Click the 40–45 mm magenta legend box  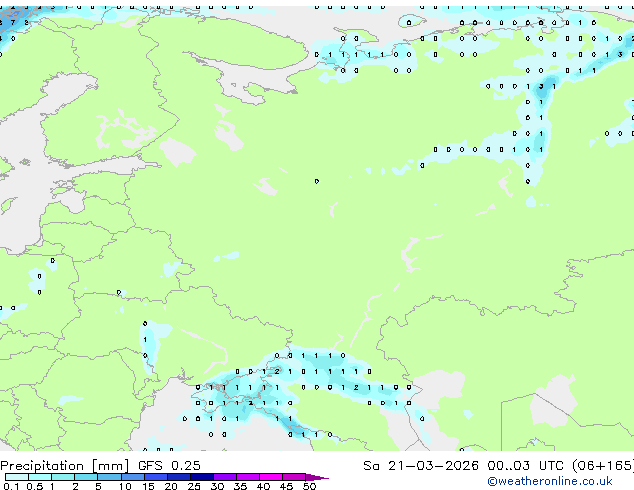[271, 477]
